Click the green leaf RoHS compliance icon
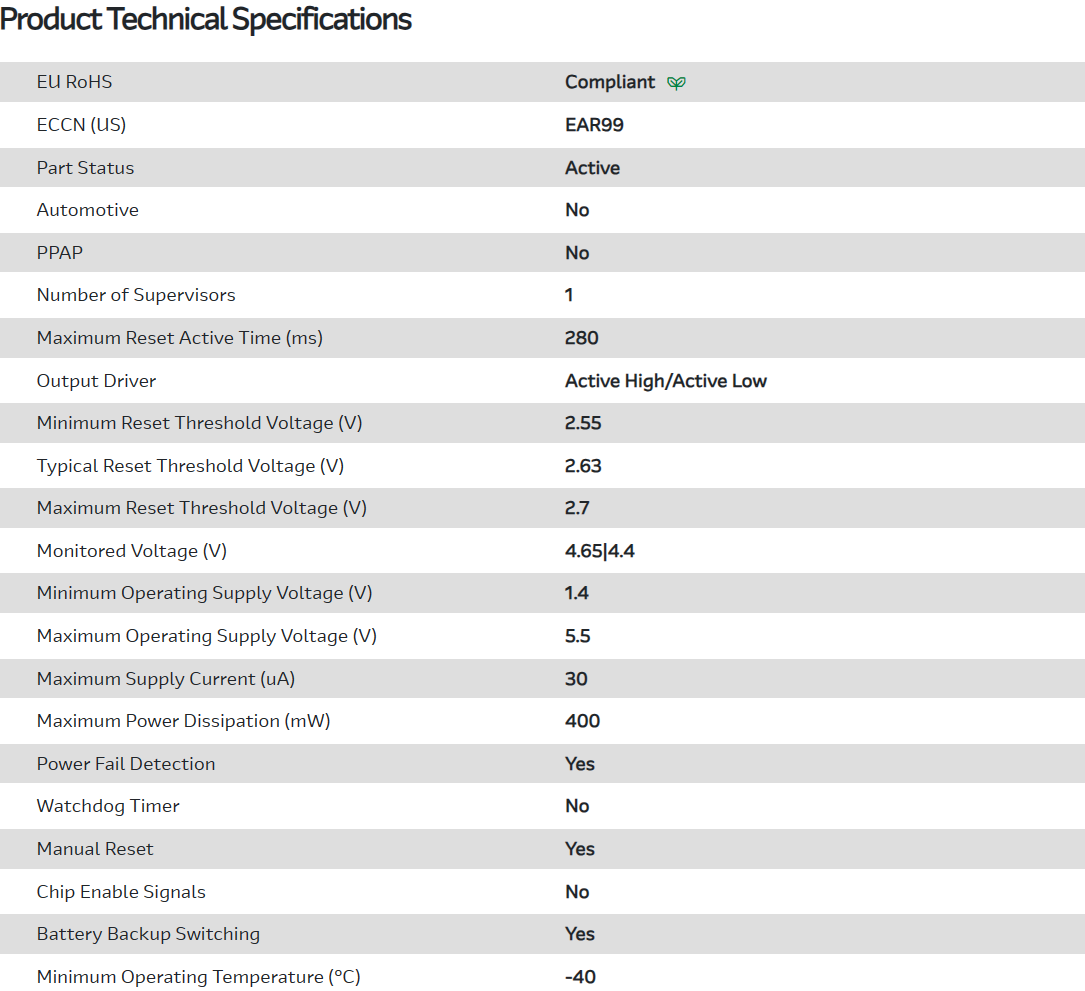This screenshot has height=991, width=1085. point(676,83)
